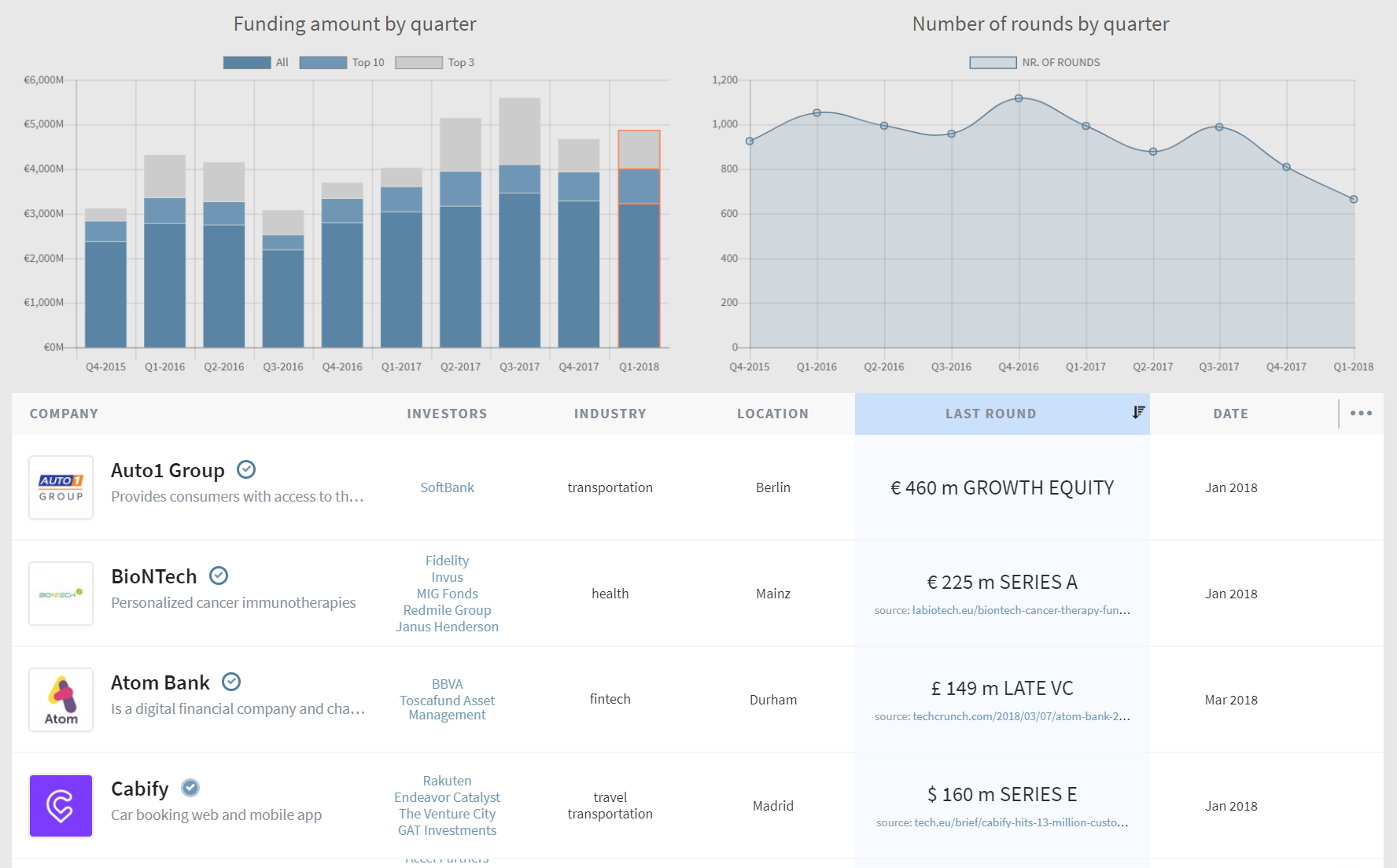Click the sort icon in Last Round header
This screenshot has width=1397, height=868.
click(x=1138, y=413)
